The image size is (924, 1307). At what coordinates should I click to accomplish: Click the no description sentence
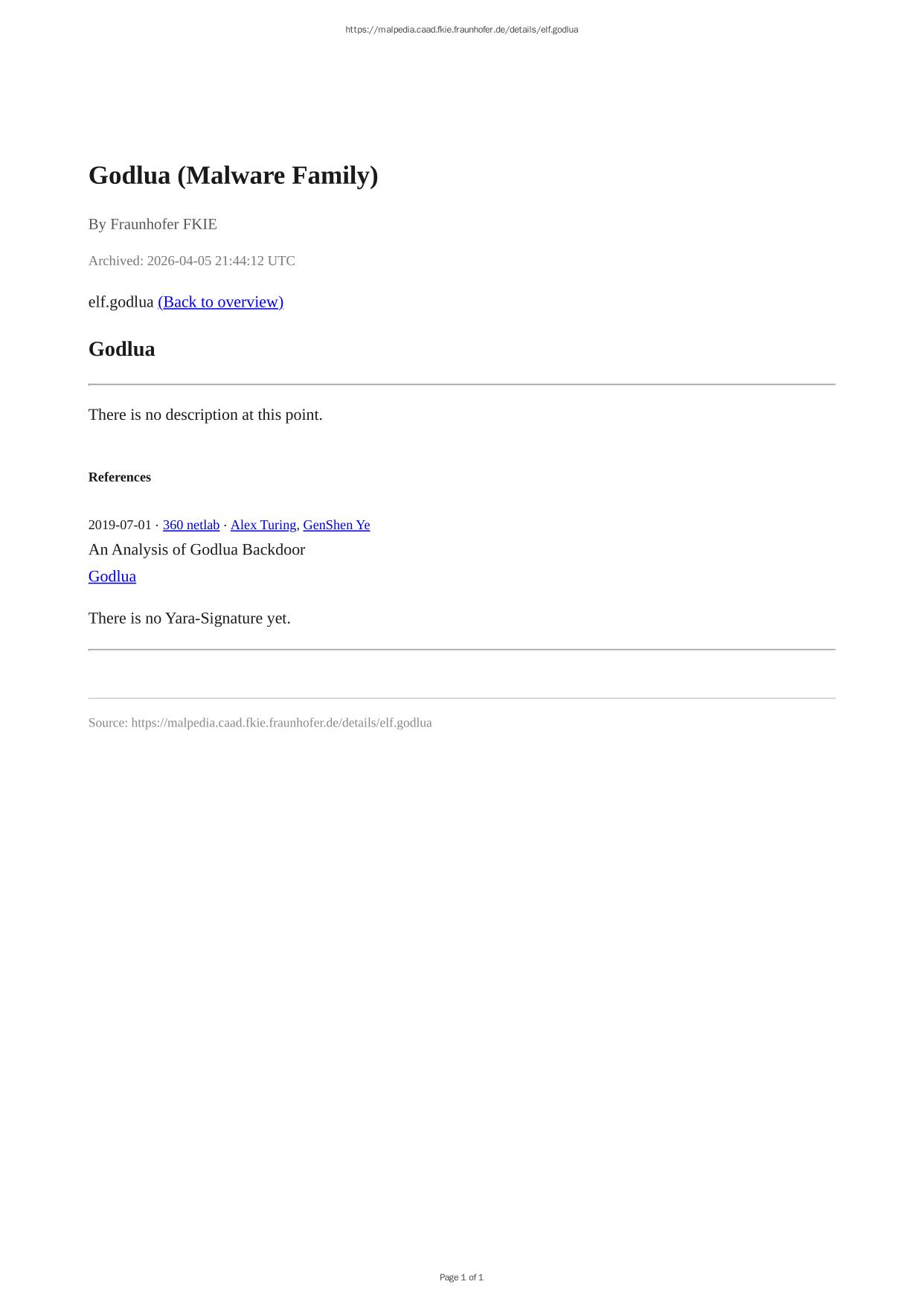205,415
